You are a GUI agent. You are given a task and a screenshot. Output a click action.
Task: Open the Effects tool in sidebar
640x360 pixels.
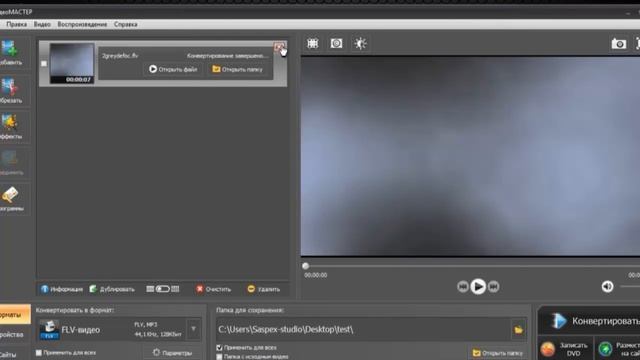pos(10,127)
